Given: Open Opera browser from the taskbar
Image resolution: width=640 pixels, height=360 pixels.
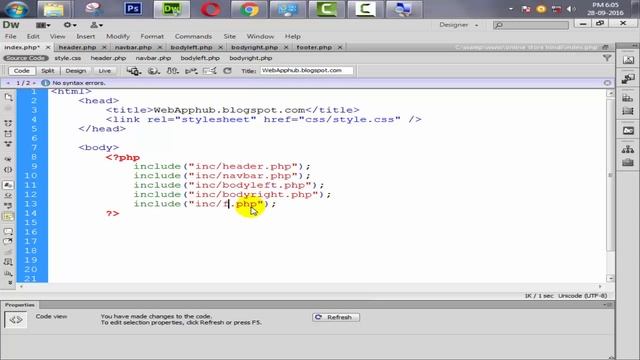Looking at the screenshot, I should pos(211,9).
